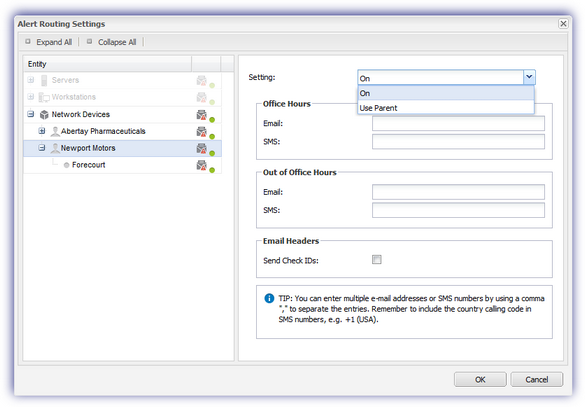Click the OK button
Viewport: 585px width, 407px height.
point(480,379)
